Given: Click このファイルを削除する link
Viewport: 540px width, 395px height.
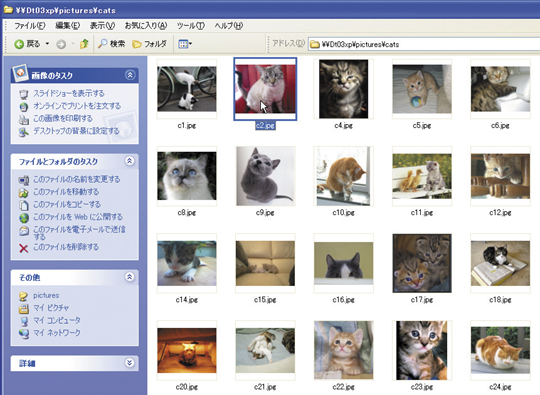Looking at the screenshot, I should pos(66,247).
